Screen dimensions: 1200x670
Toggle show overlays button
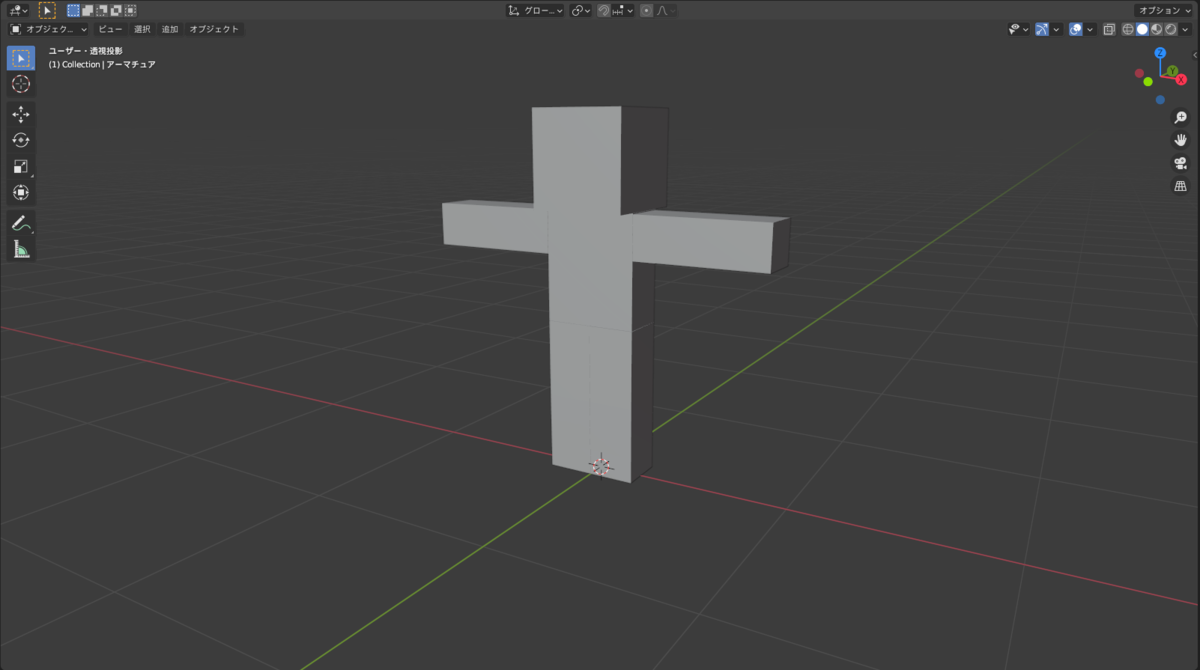pos(1075,29)
